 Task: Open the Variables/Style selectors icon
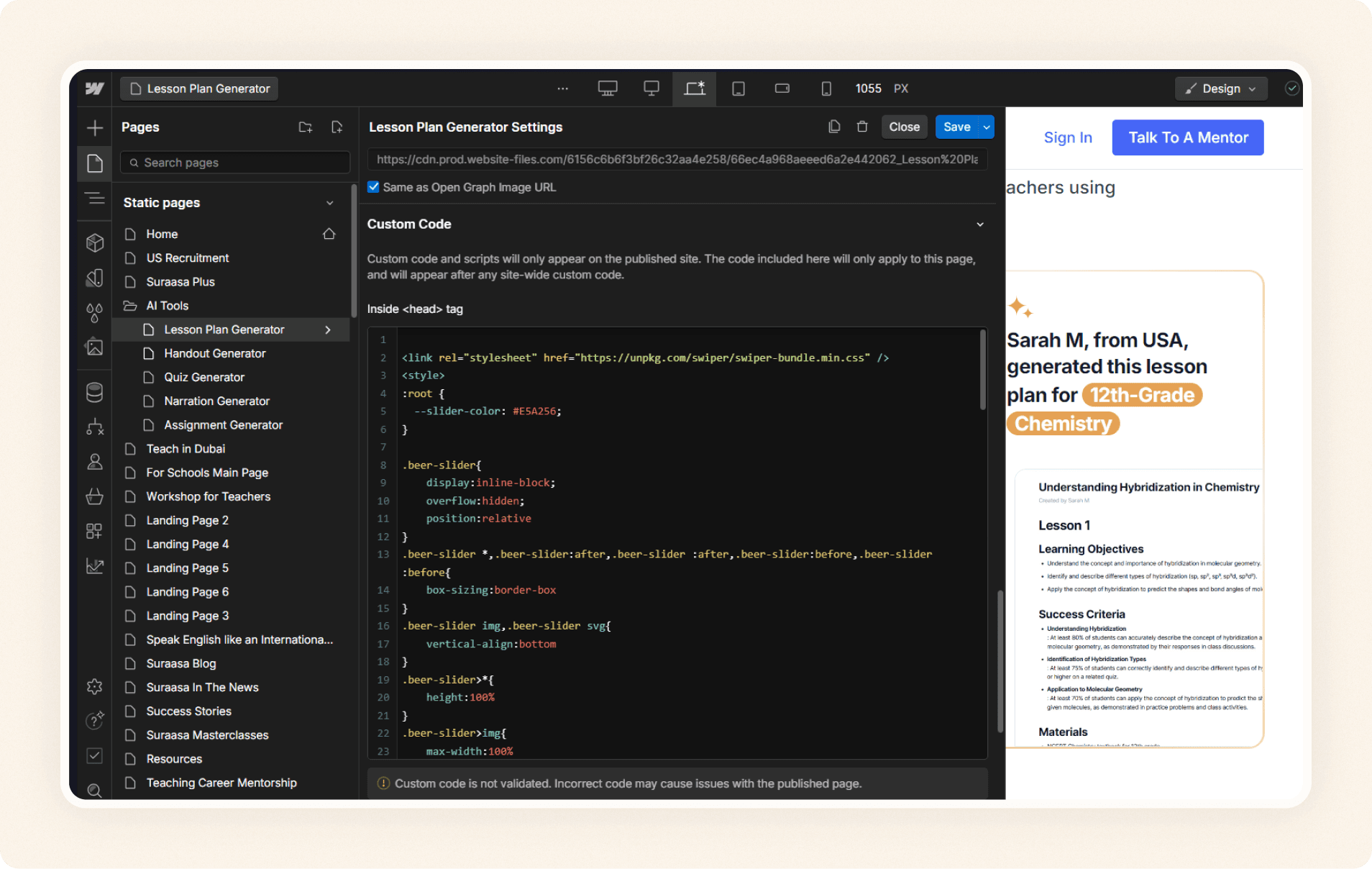pyautogui.click(x=94, y=278)
